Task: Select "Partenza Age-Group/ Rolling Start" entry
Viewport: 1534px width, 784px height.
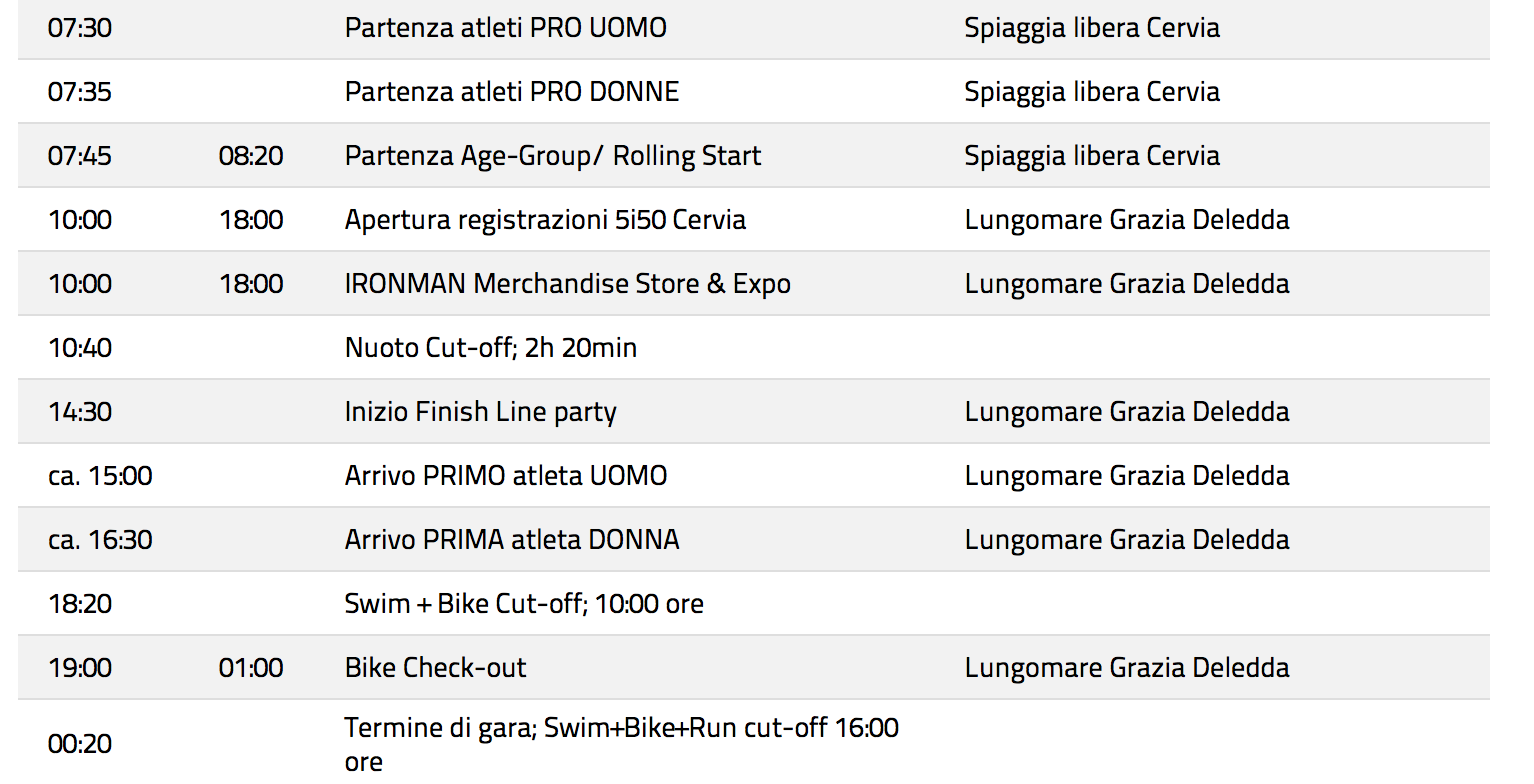Action: pos(552,156)
